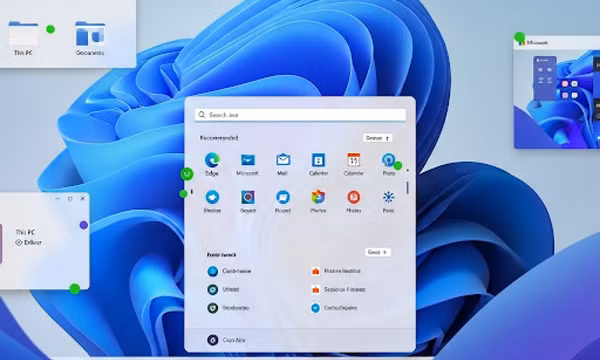This screenshot has width=600, height=360.
Task: Click the small button beside the lower section heading
Action: point(378,252)
